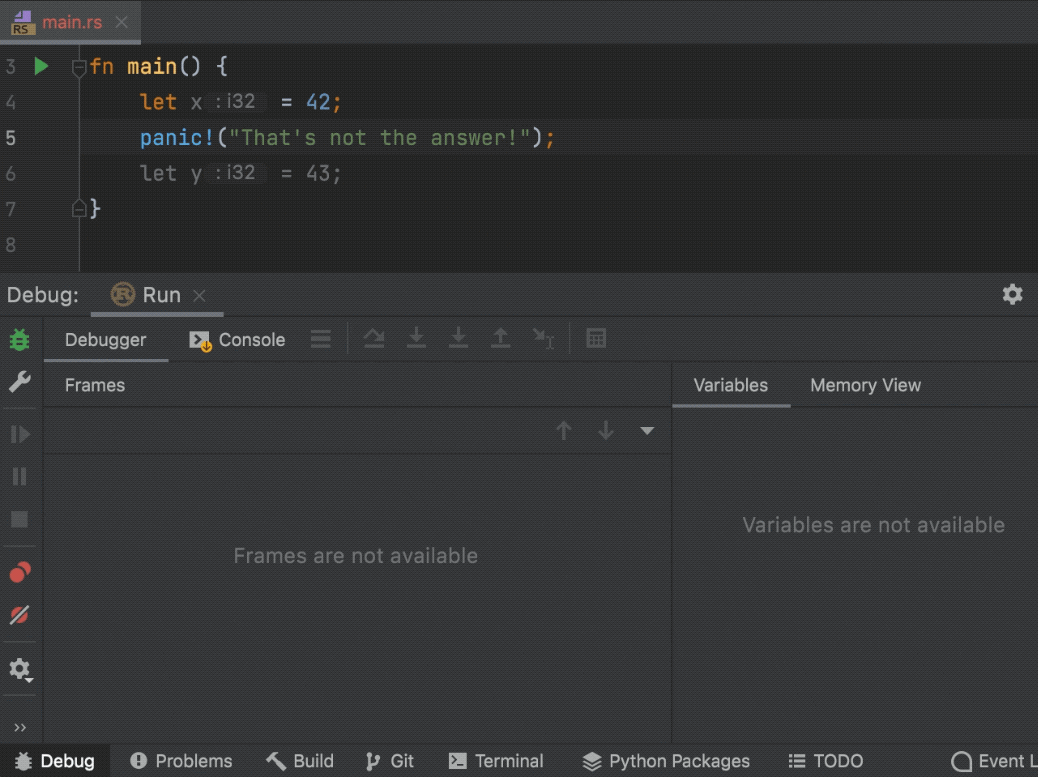The image size is (1038, 777).
Task: Step over the current line
Action: [374, 338]
